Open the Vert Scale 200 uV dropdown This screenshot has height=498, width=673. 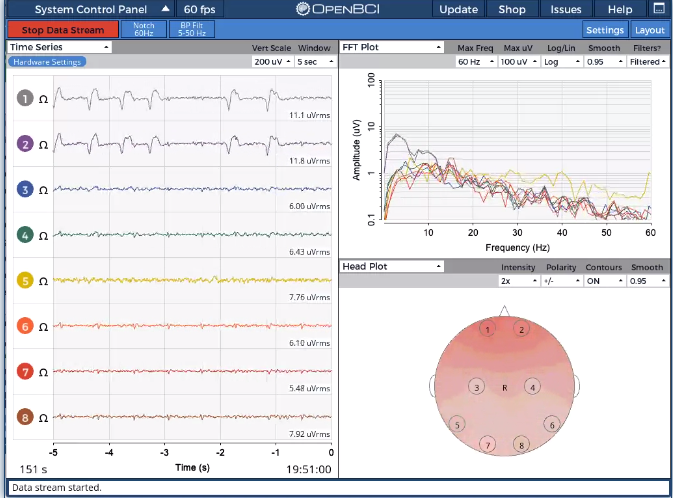pos(271,62)
